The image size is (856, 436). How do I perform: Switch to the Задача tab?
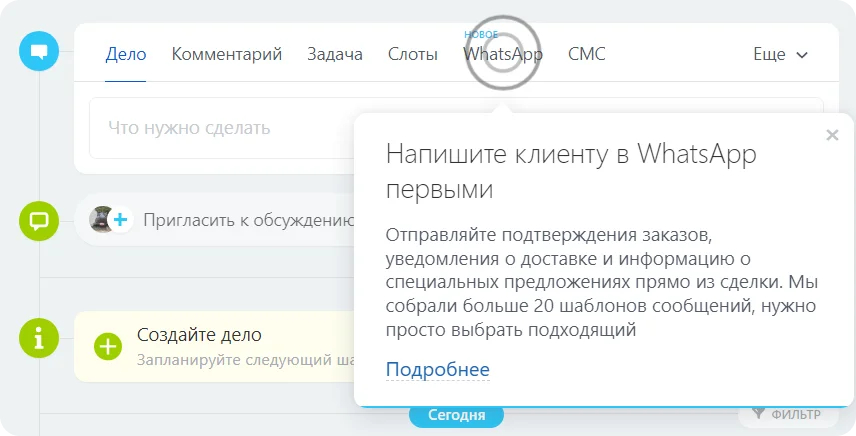[x=335, y=54]
